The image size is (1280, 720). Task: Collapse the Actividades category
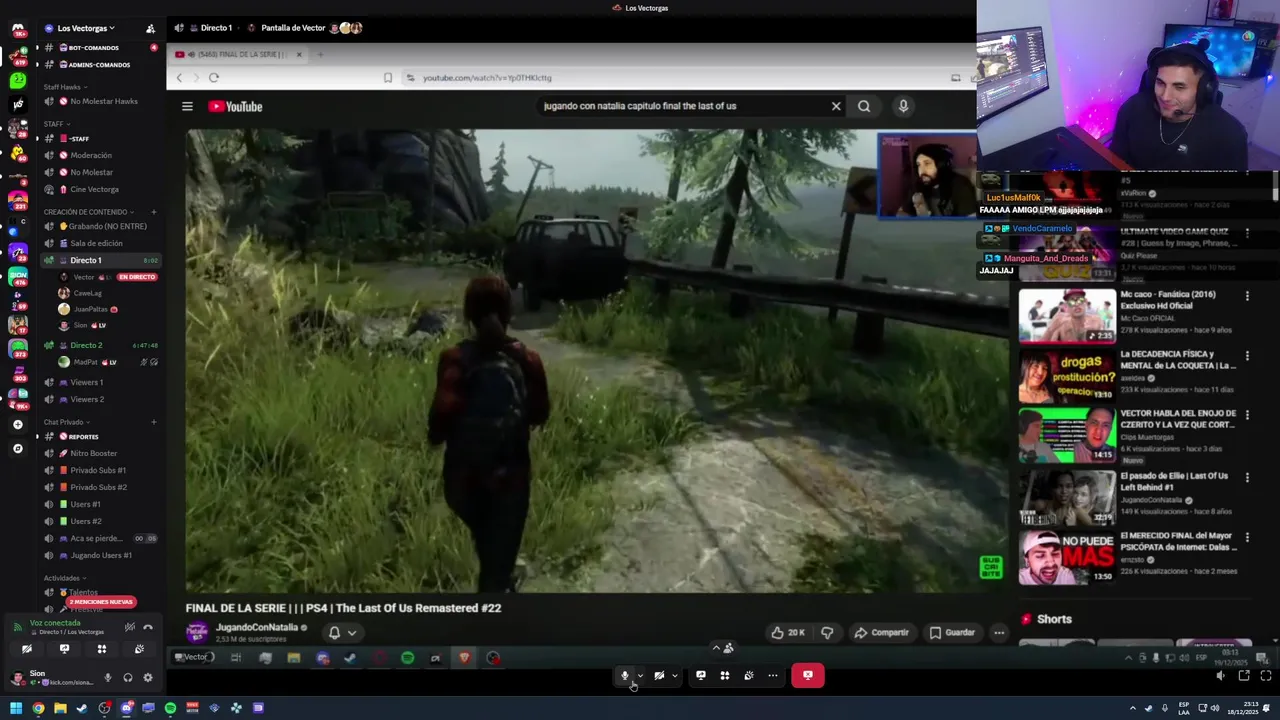click(63, 578)
